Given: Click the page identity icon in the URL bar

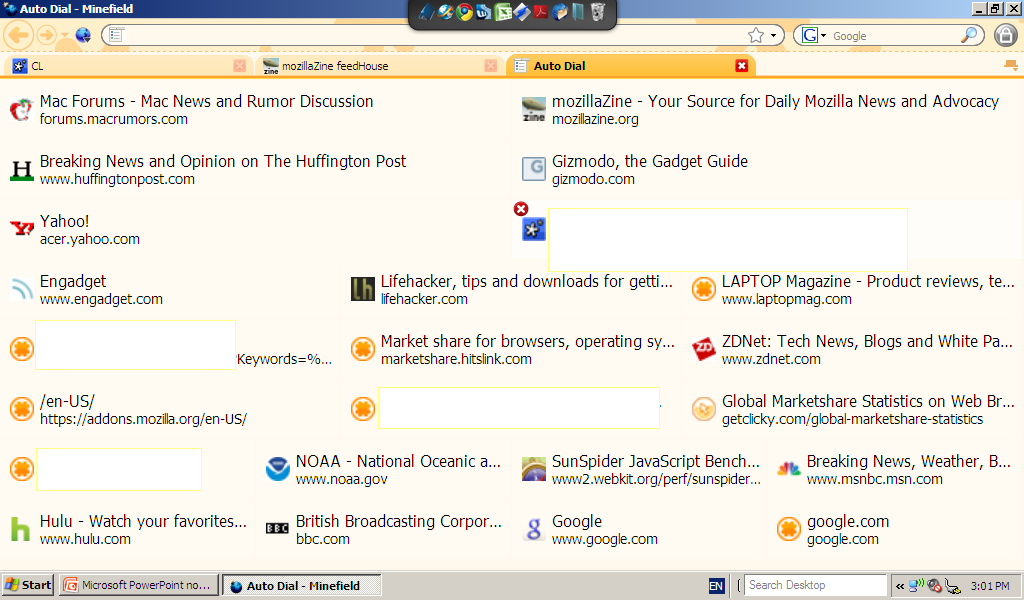Looking at the screenshot, I should (116, 35).
